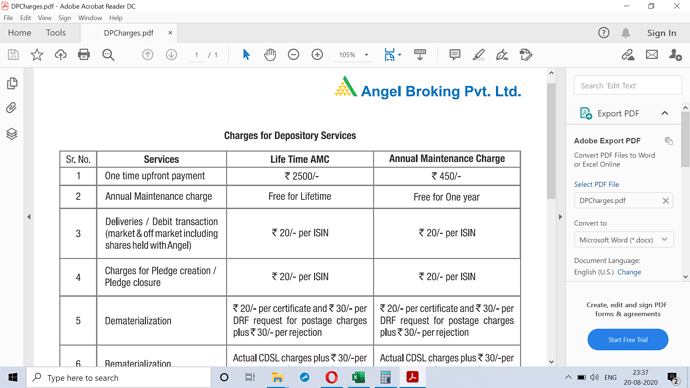Viewport: 690px width, 388px height.
Task: Show hidden system tray icons
Action: point(568,377)
